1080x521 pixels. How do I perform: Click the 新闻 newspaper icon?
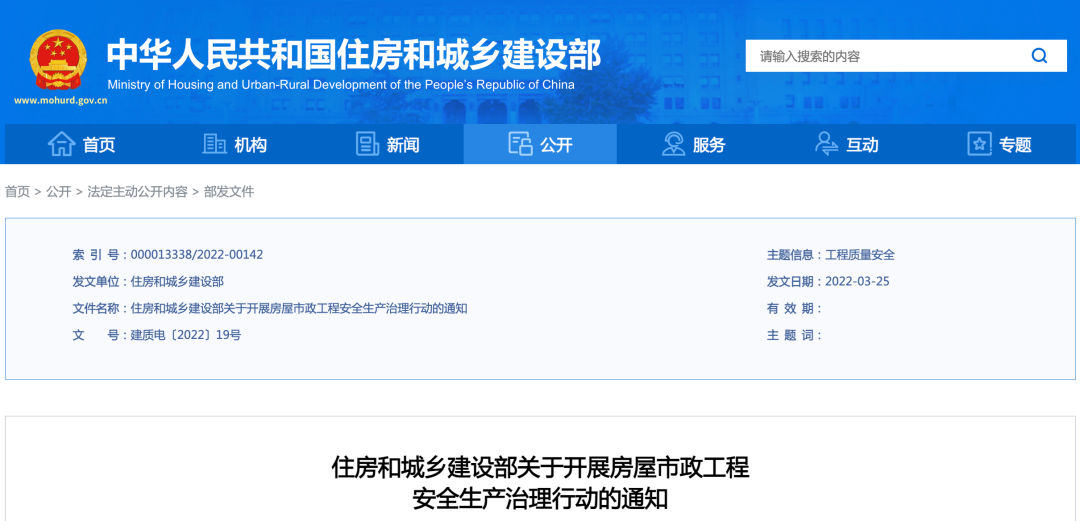(367, 144)
